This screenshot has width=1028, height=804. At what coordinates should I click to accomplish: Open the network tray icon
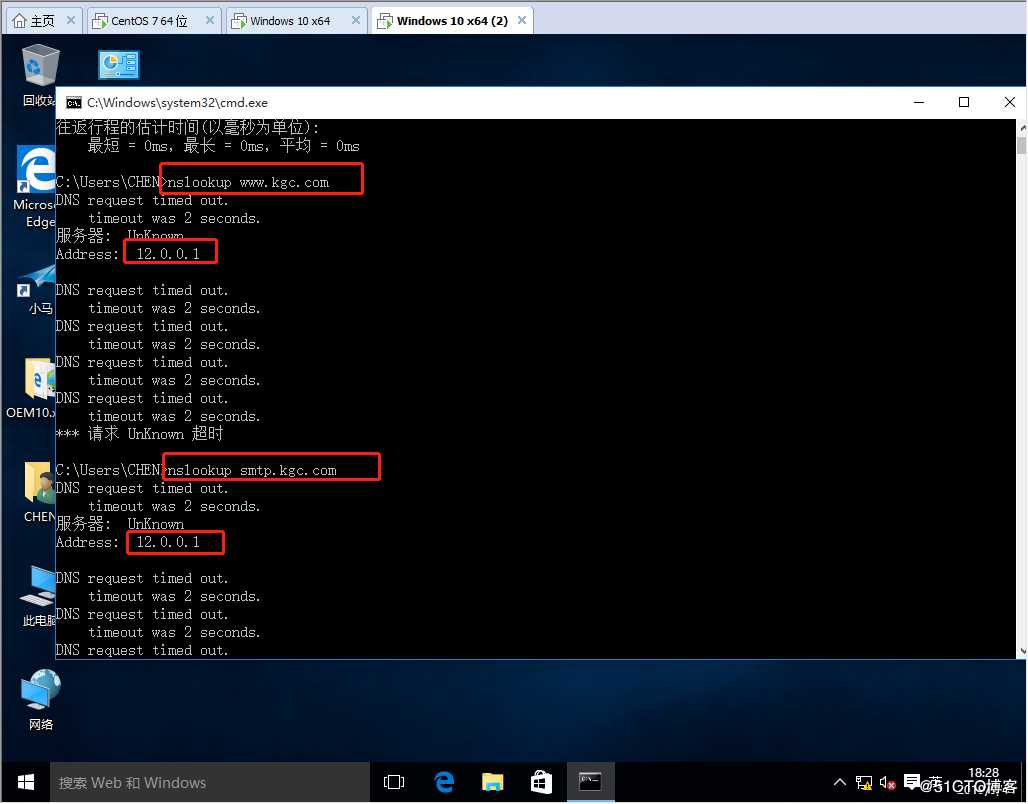[x=864, y=782]
